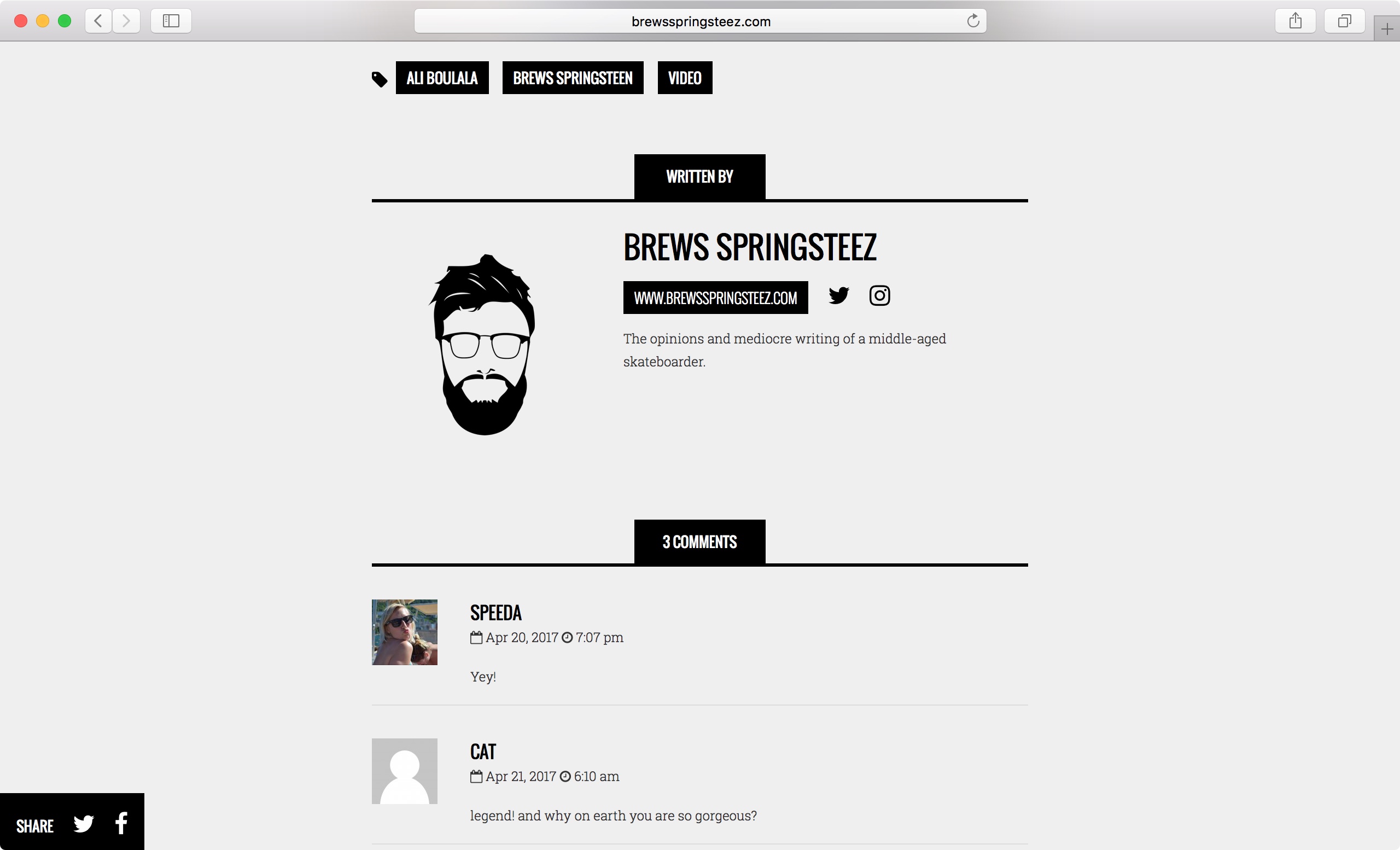Image resolution: width=1400 pixels, height=850 pixels.
Task: Focus the address bar showing brewsspringsteez.com
Action: (700, 21)
